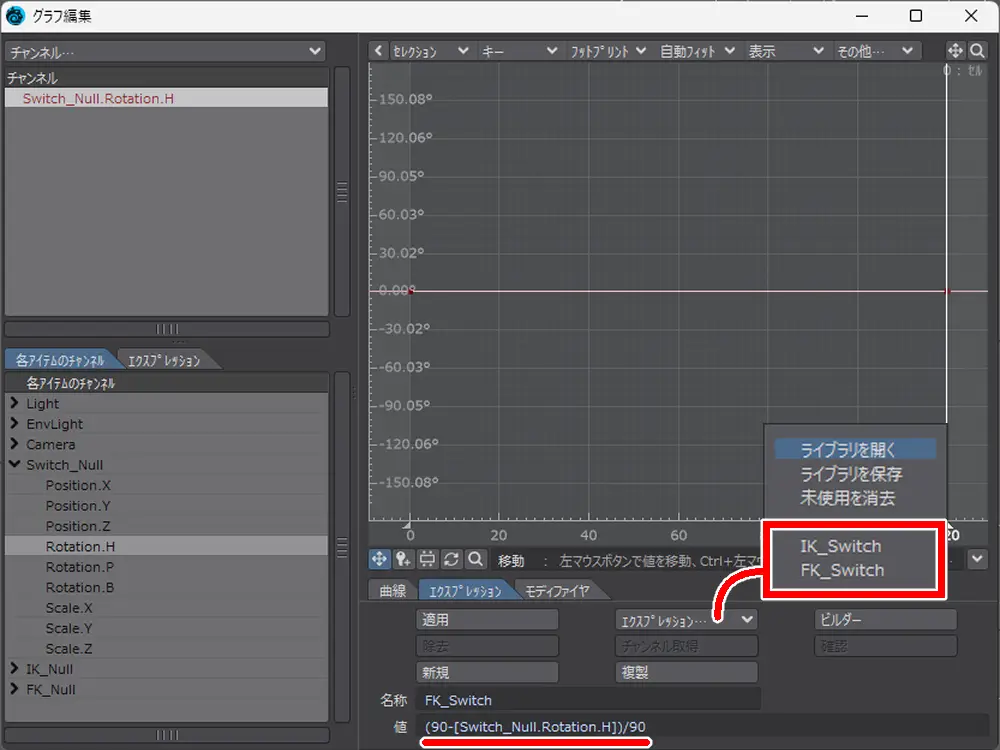
Task: Expand the IK_Null item
Action: (14, 669)
